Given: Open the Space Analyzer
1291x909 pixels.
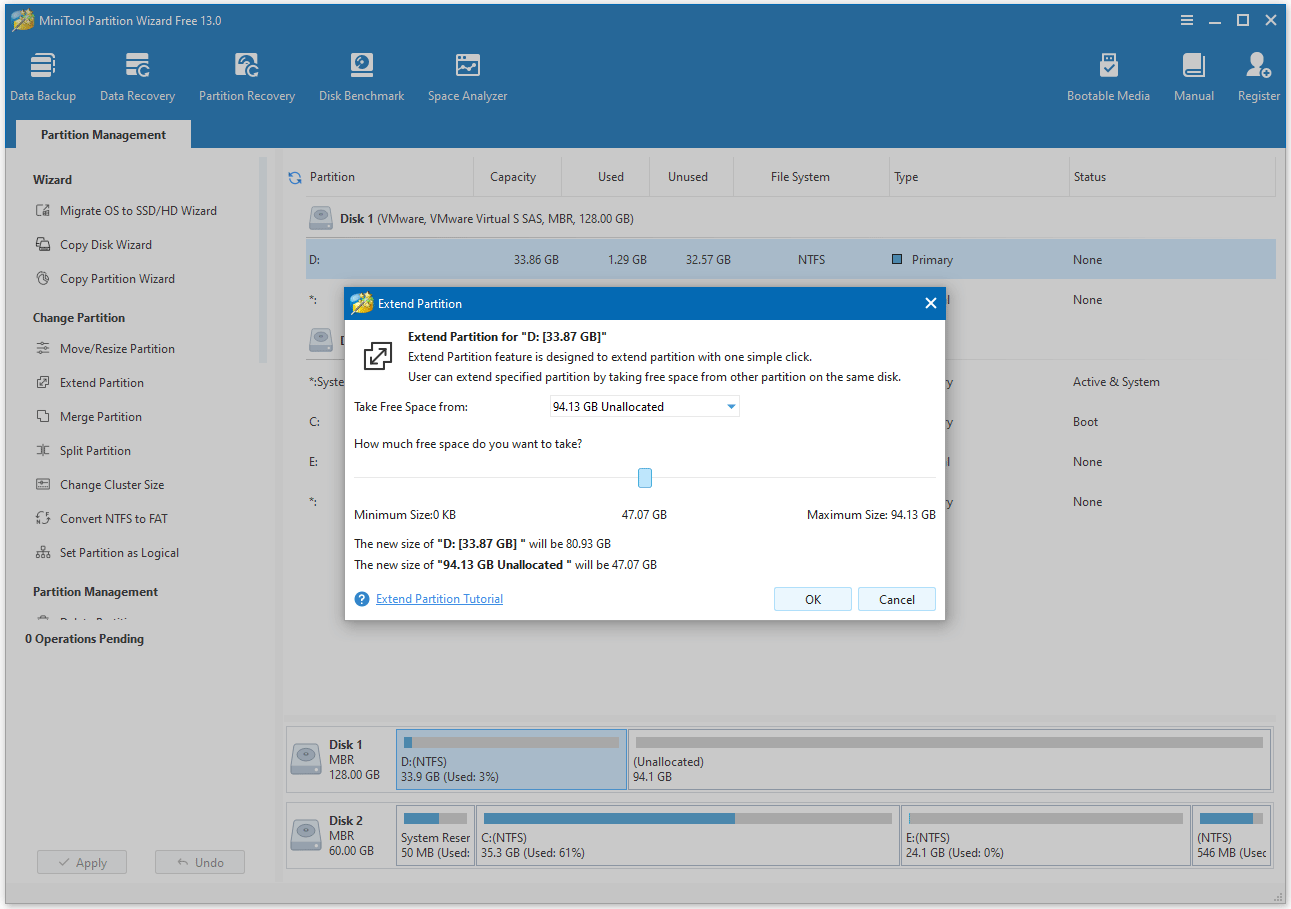Looking at the screenshot, I should click(466, 75).
